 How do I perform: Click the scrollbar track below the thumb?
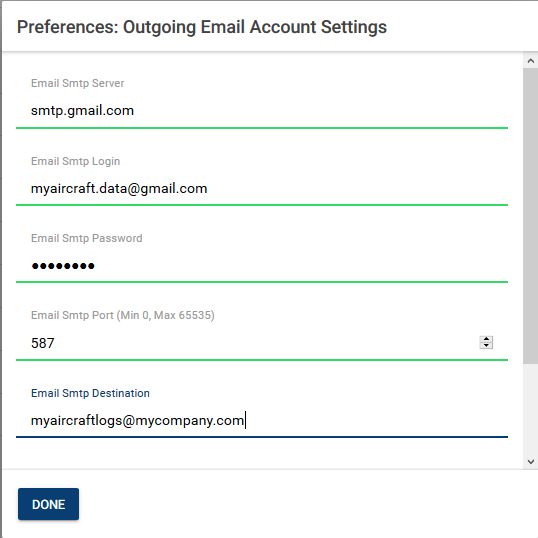(530, 409)
